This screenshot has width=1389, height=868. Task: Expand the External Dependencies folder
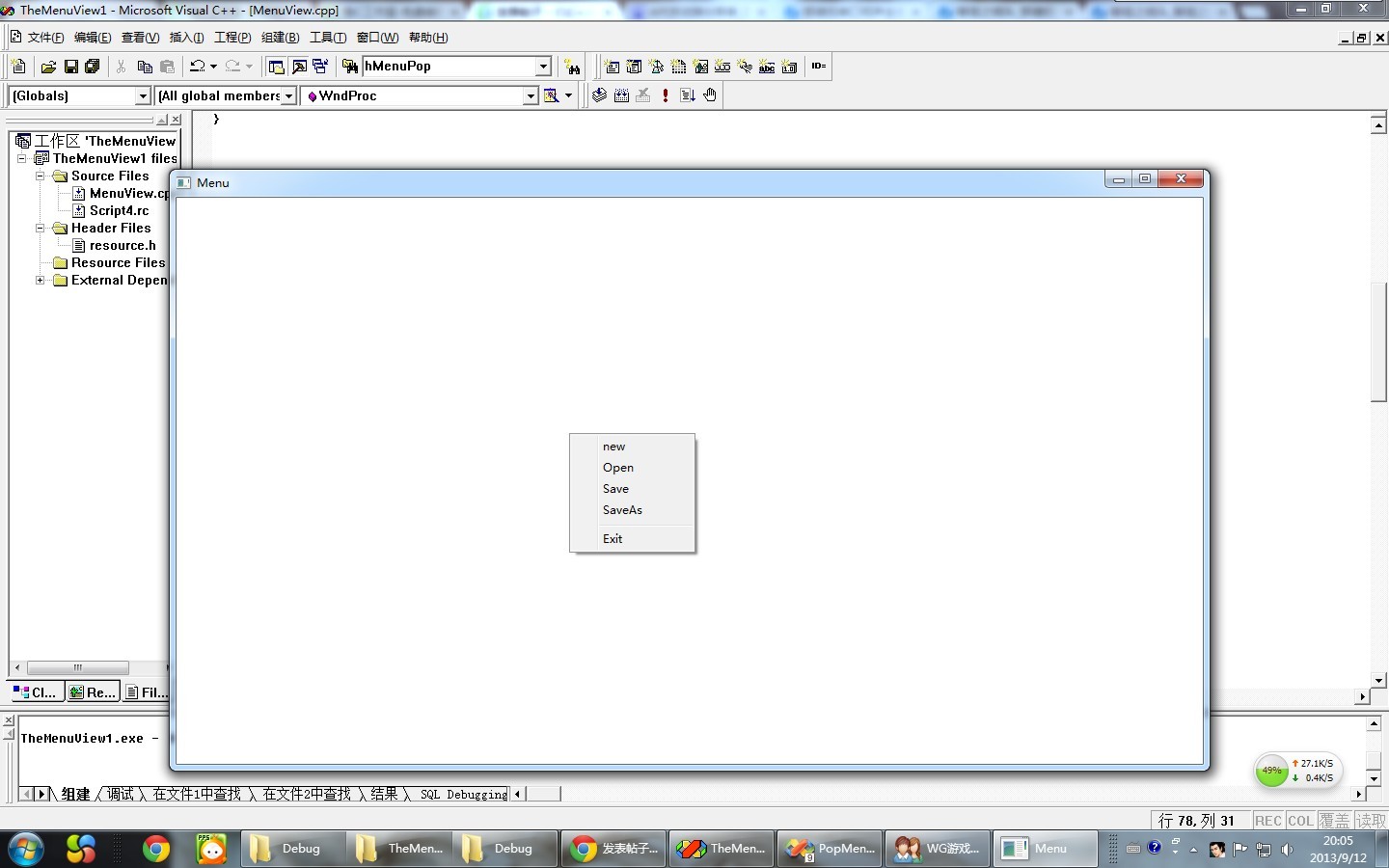41,281
